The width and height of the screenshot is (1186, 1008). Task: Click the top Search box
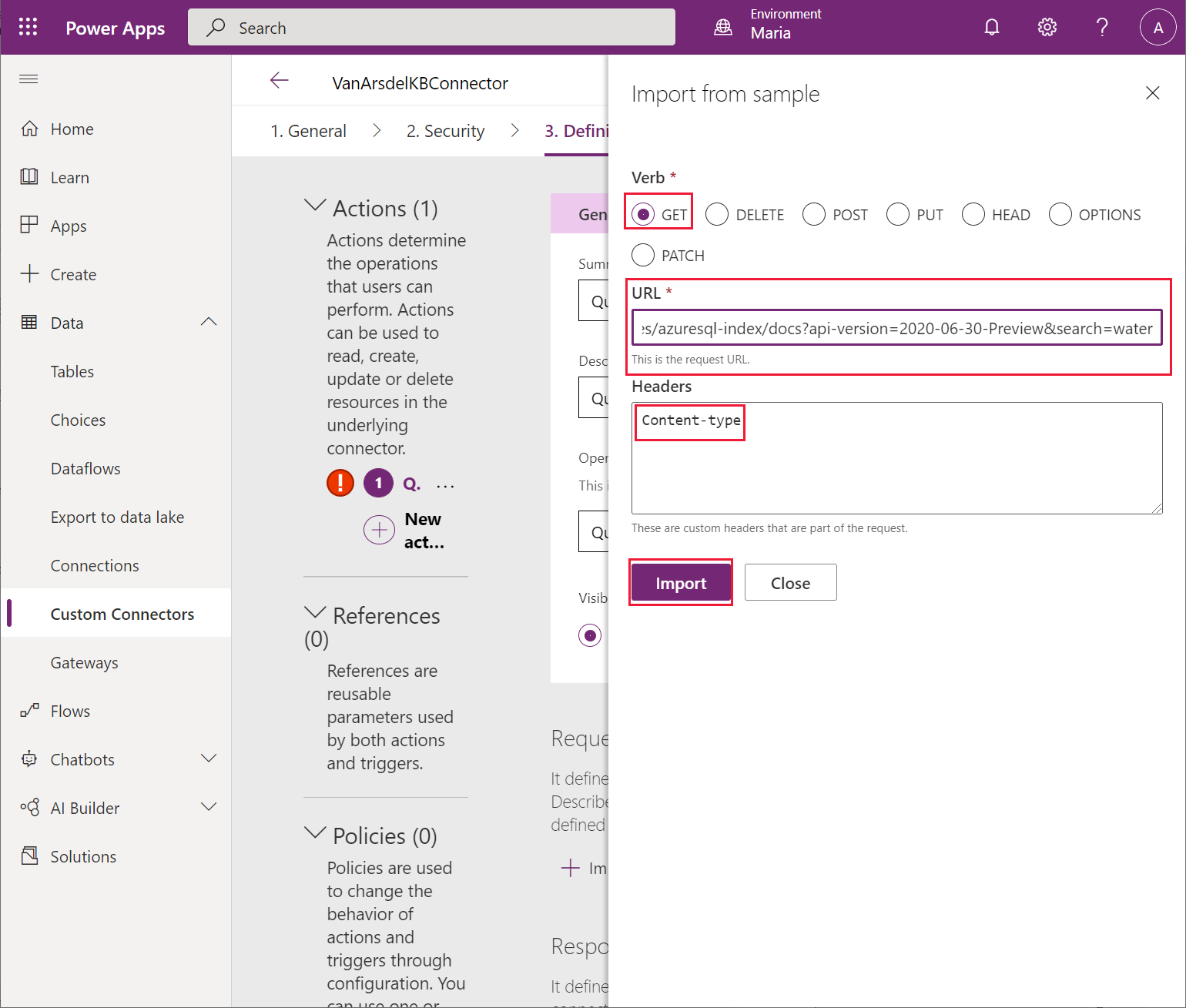(x=431, y=28)
